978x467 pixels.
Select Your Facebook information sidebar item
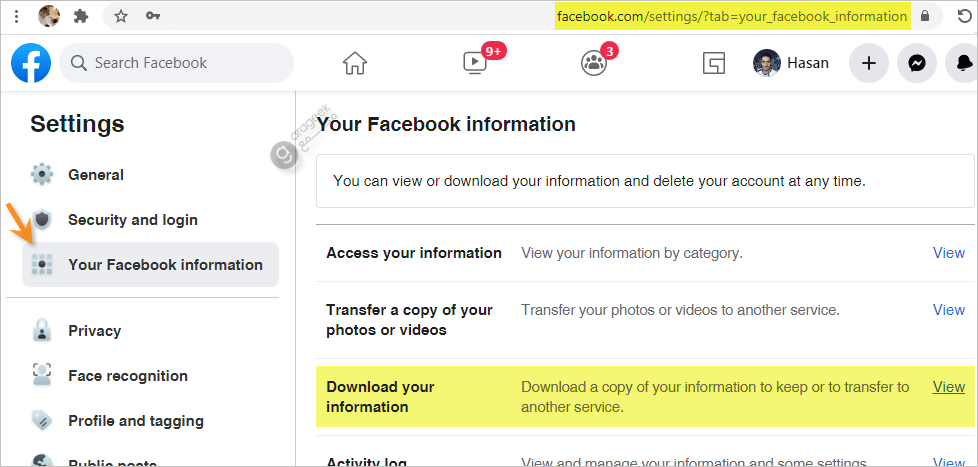click(x=151, y=264)
